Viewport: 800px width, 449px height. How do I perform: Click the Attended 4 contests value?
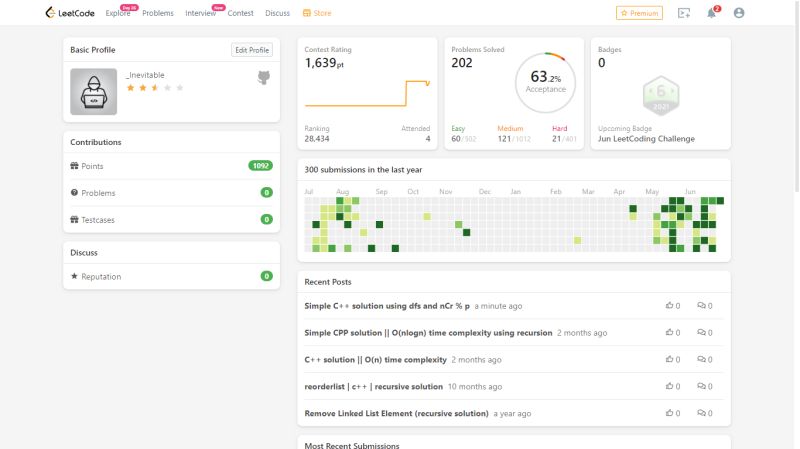point(428,139)
